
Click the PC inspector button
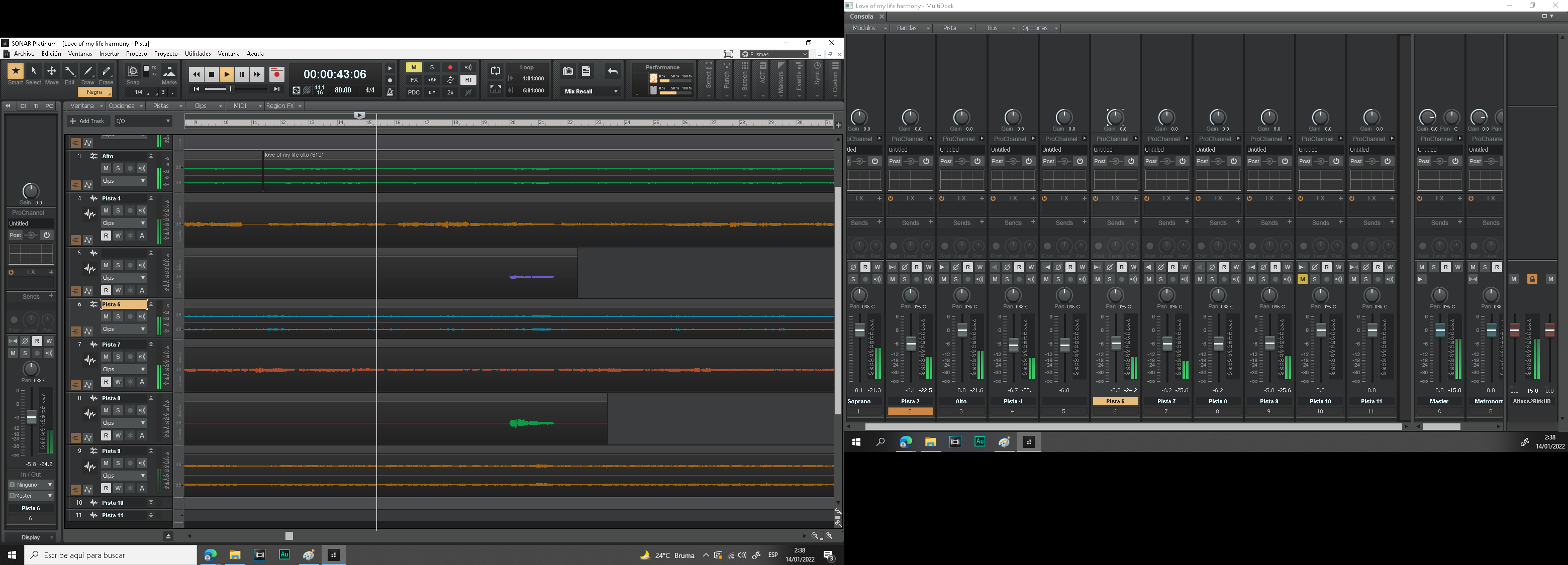[49, 106]
